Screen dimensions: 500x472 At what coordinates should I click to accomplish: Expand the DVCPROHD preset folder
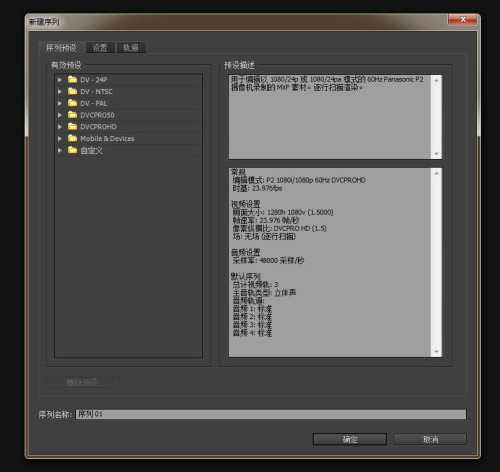coord(60,127)
